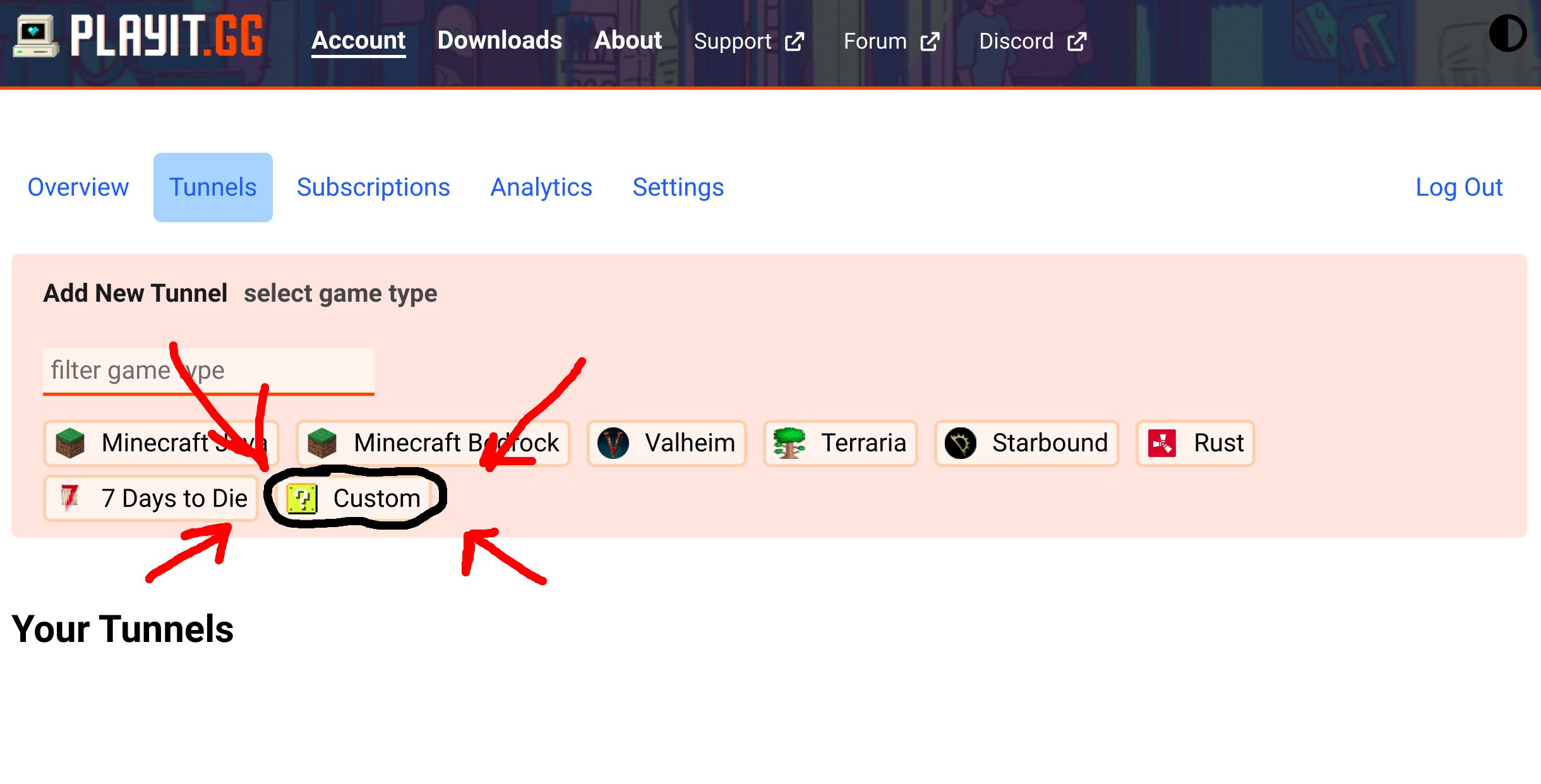This screenshot has height=784, width=1541.
Task: Open the Settings tab
Action: (x=678, y=187)
